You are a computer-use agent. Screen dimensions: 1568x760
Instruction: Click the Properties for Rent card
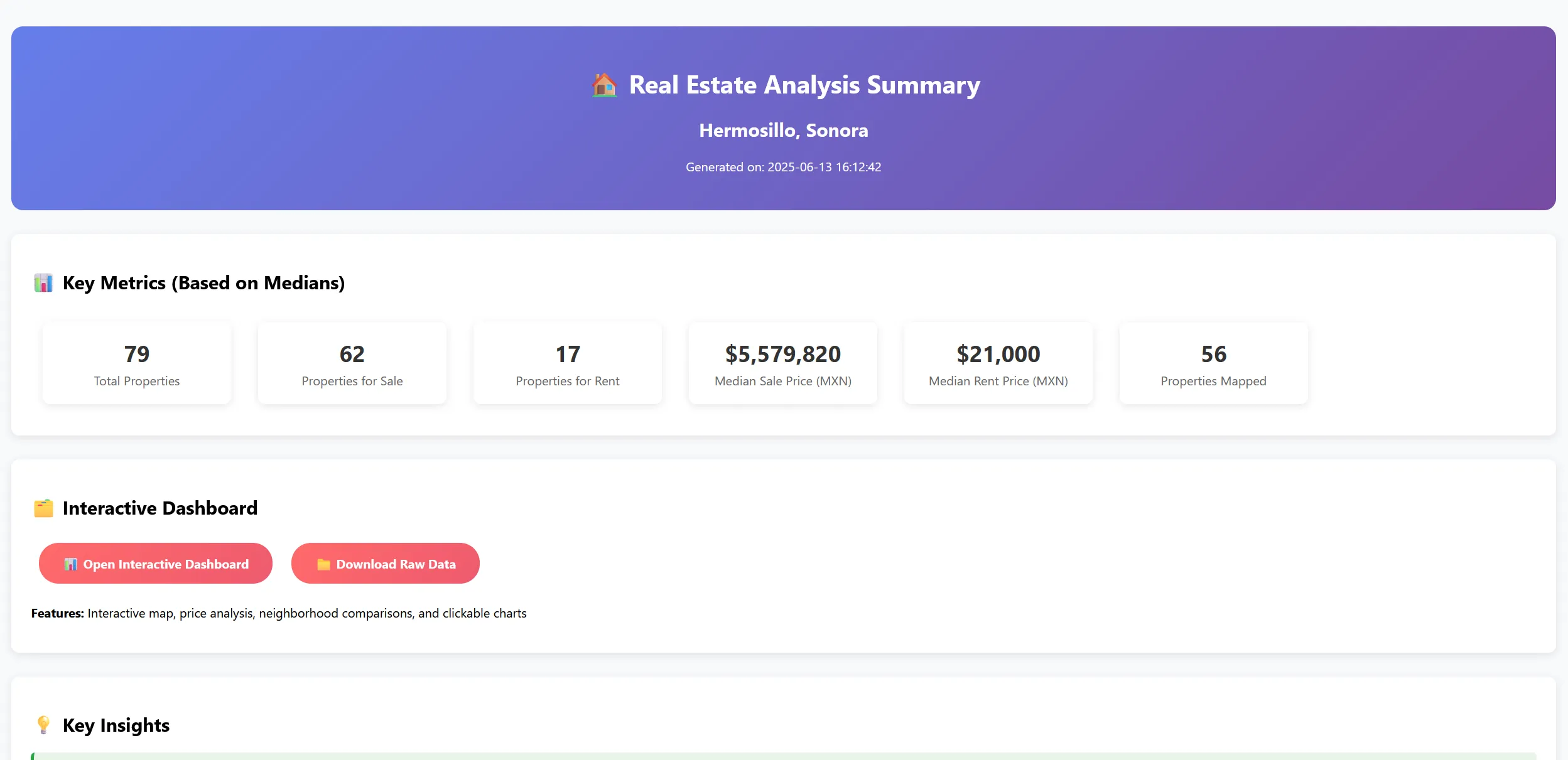(x=568, y=363)
